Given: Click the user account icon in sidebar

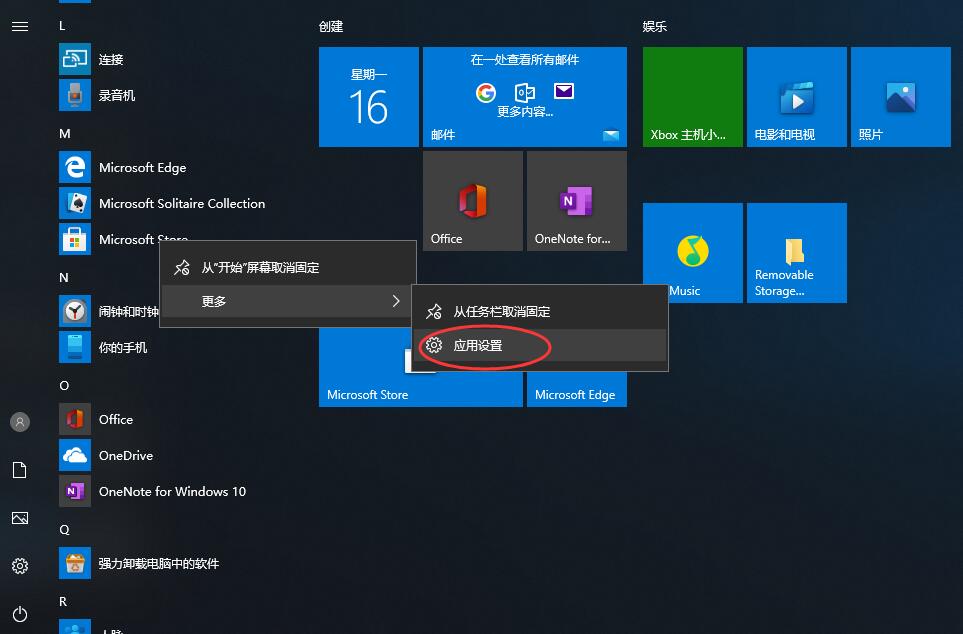Looking at the screenshot, I should (20, 422).
